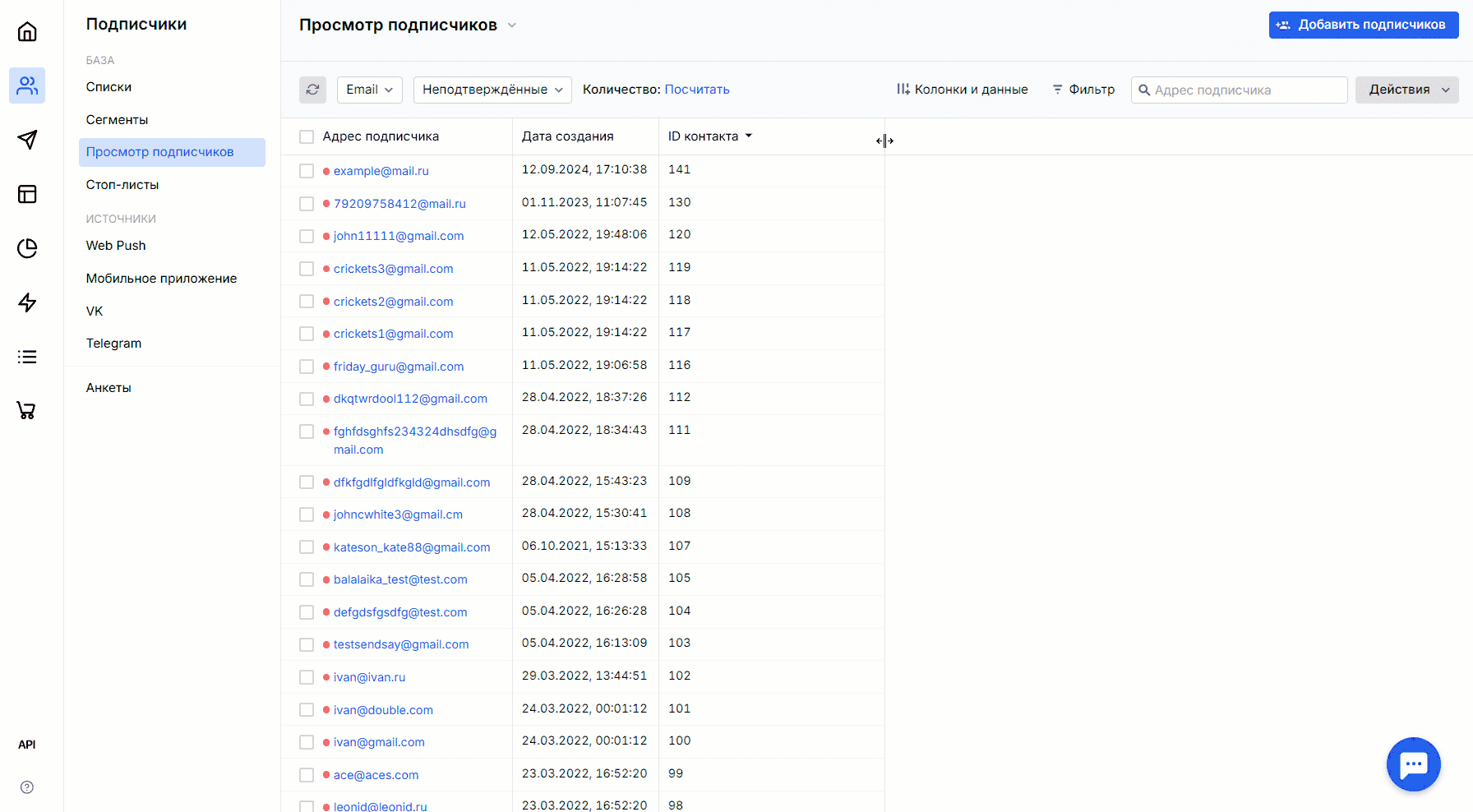Click the home icon in left sidebar

pyautogui.click(x=27, y=32)
